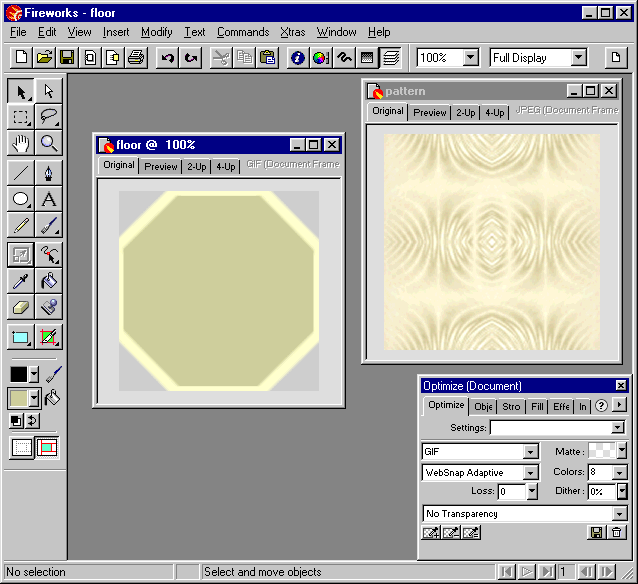Toggle the Layers panel toolbar button

pyautogui.click(x=391, y=58)
